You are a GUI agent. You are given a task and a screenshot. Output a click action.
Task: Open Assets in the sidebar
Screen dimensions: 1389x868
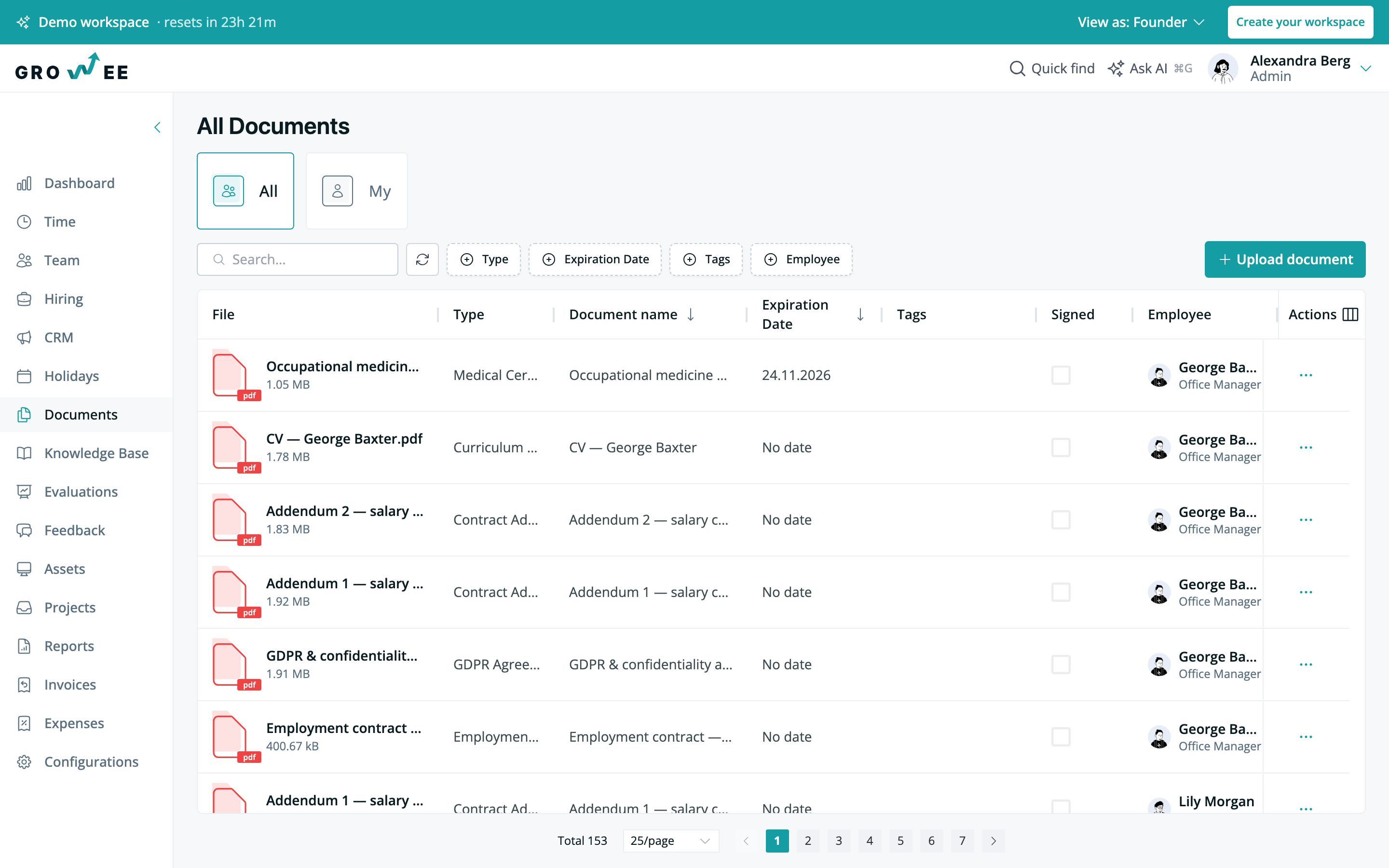click(86, 569)
